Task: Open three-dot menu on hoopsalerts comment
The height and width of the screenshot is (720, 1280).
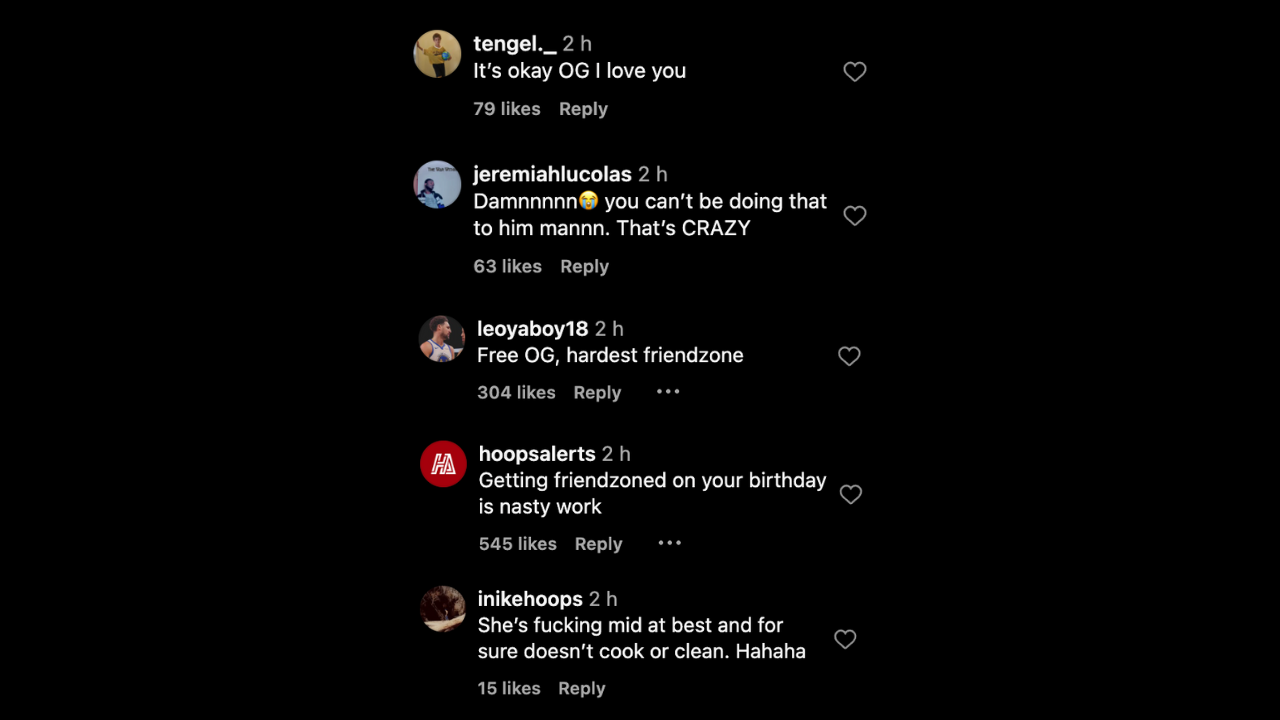Action: (669, 543)
